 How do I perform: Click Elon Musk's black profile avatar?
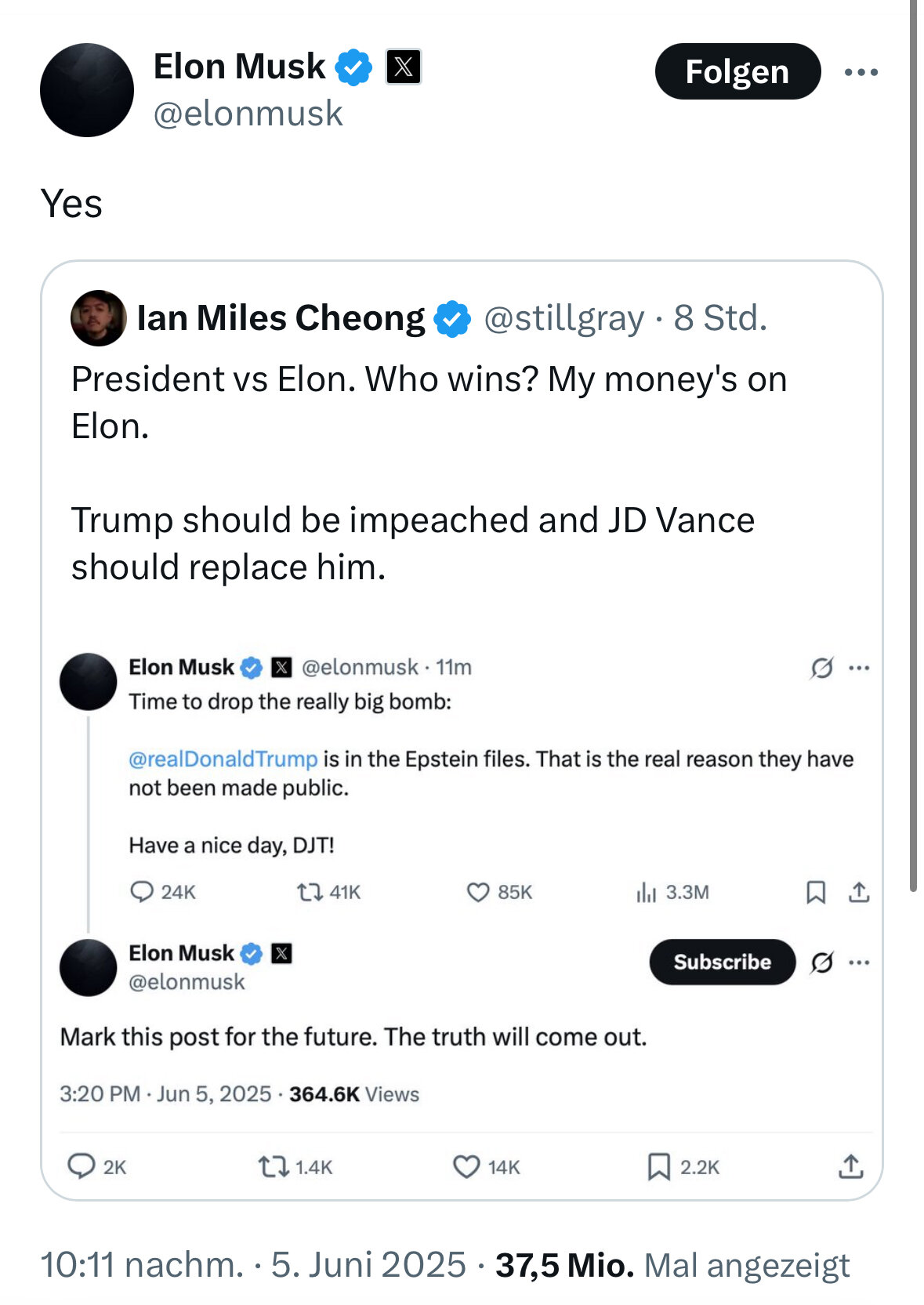coord(87,90)
